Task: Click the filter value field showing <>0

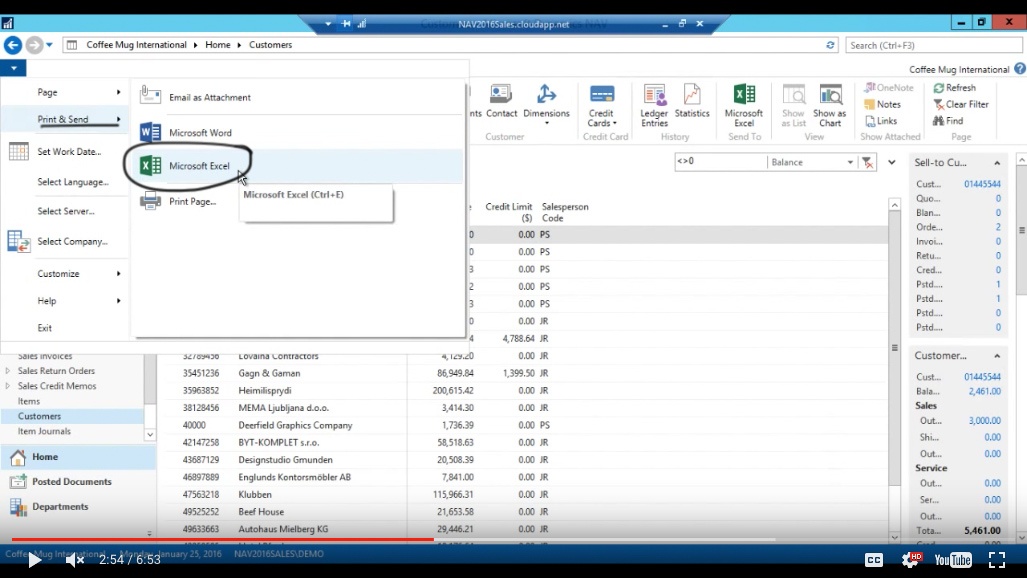Action: (720, 162)
